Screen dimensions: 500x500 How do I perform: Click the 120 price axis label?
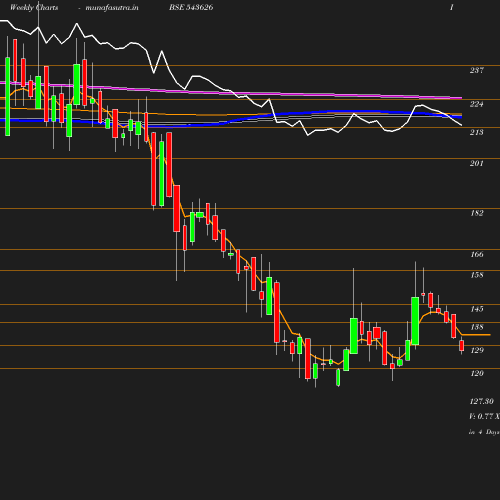pos(477,373)
